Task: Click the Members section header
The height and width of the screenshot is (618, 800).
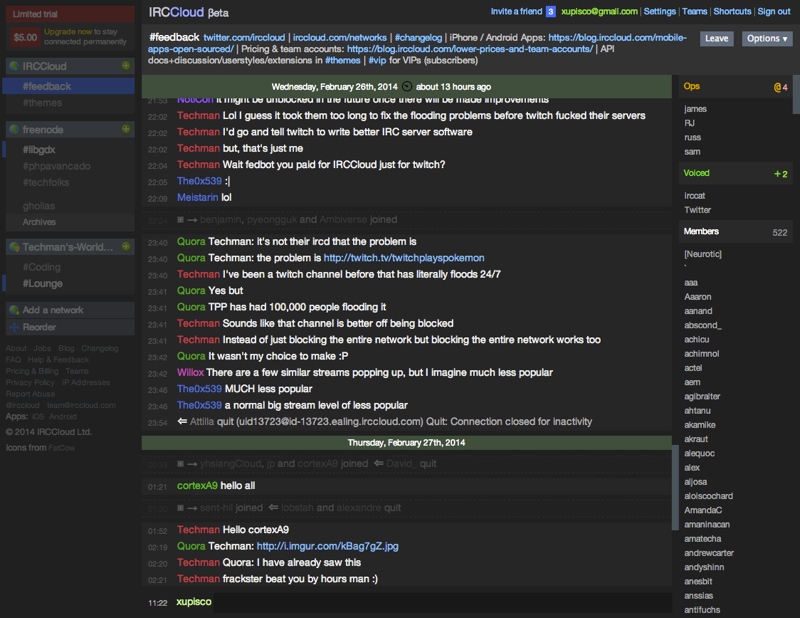Action: [735, 232]
